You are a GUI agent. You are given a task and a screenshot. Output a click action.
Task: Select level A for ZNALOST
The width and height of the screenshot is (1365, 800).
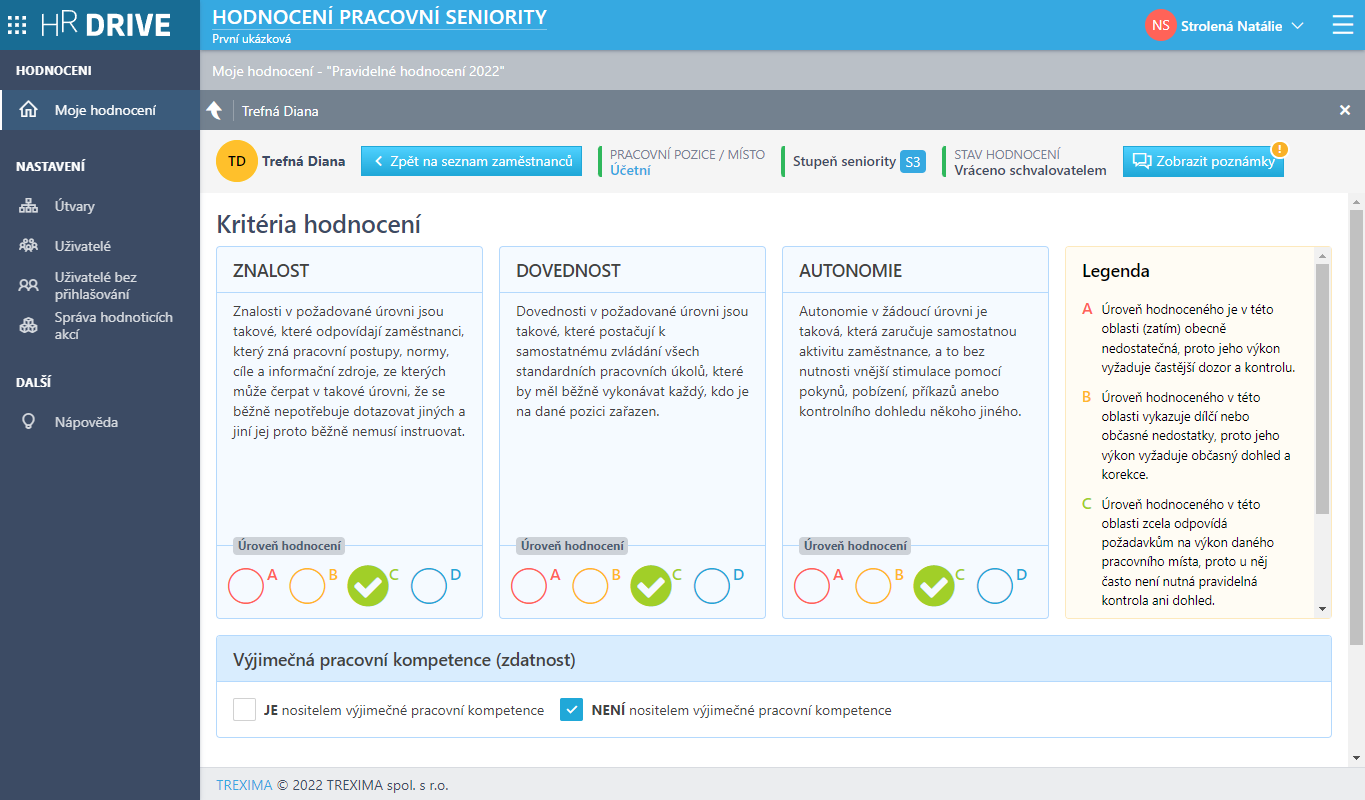(246, 586)
